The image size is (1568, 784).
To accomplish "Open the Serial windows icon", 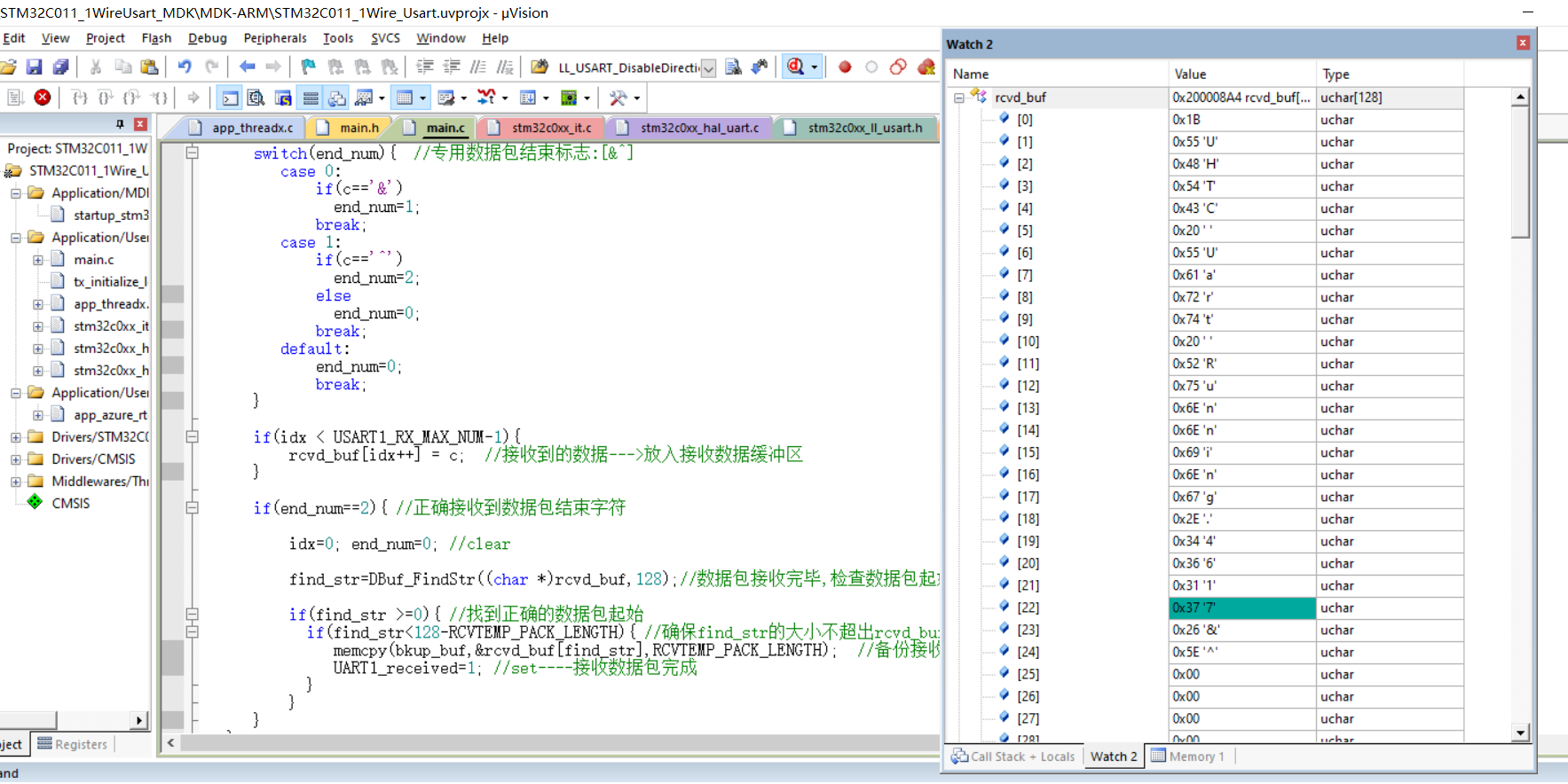I will 445,98.
